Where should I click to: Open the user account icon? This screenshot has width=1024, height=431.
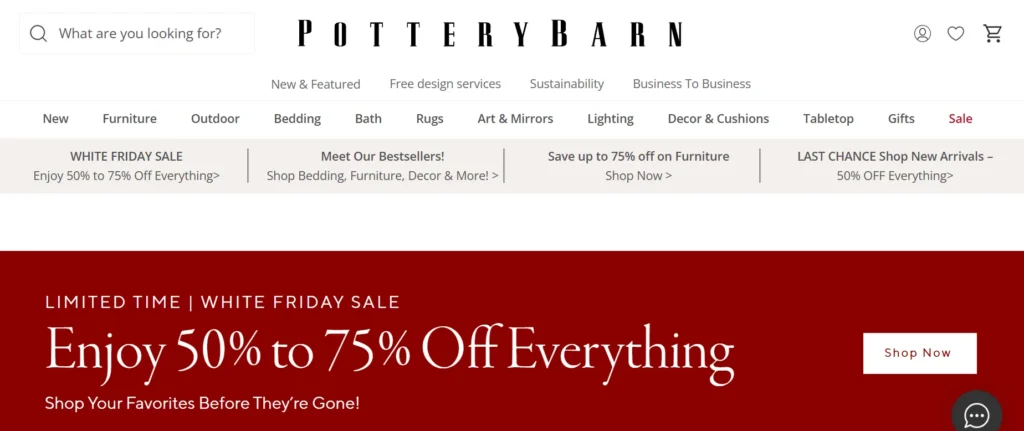pos(922,33)
